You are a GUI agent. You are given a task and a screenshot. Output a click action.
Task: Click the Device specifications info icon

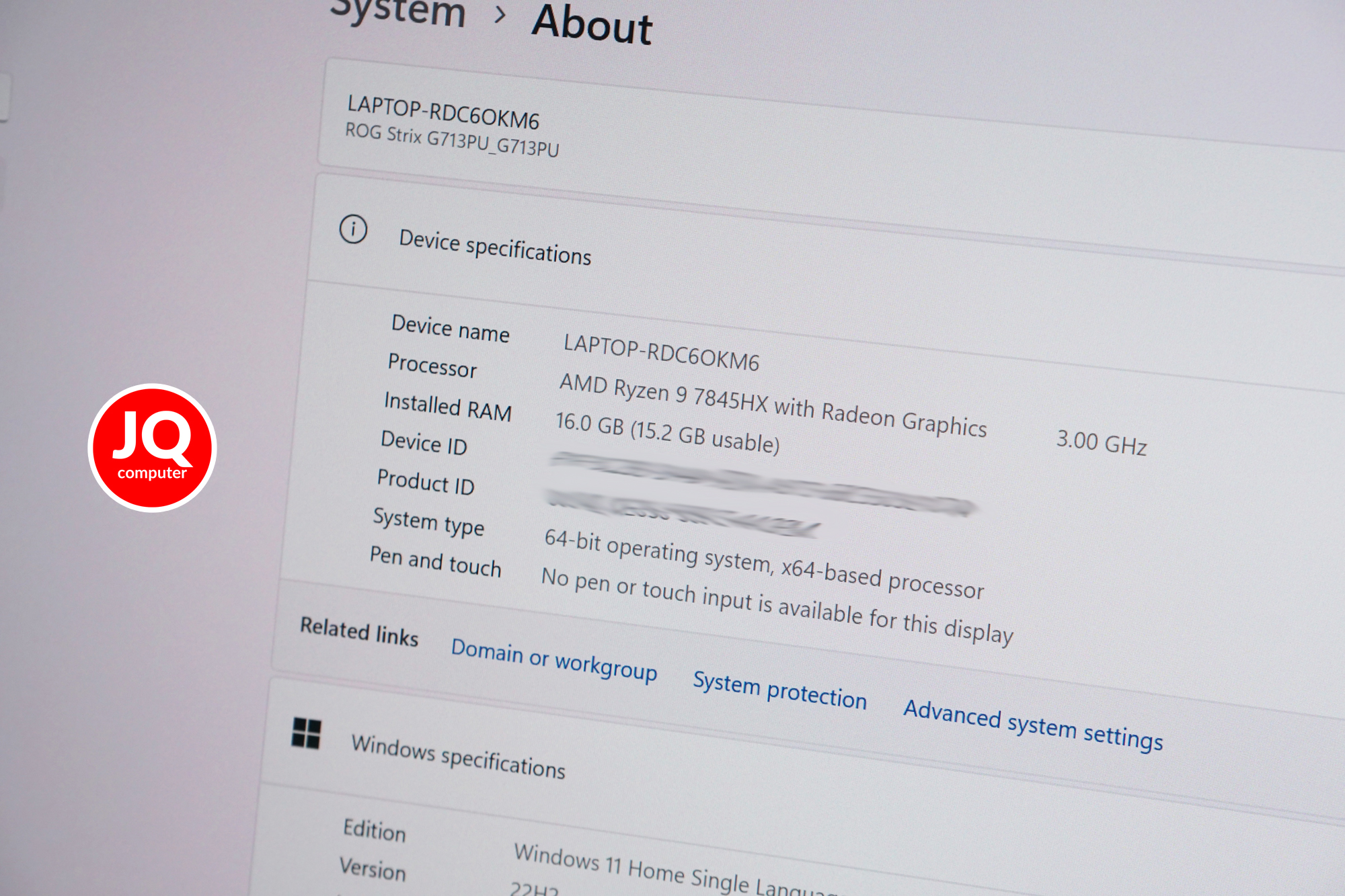[x=353, y=229]
